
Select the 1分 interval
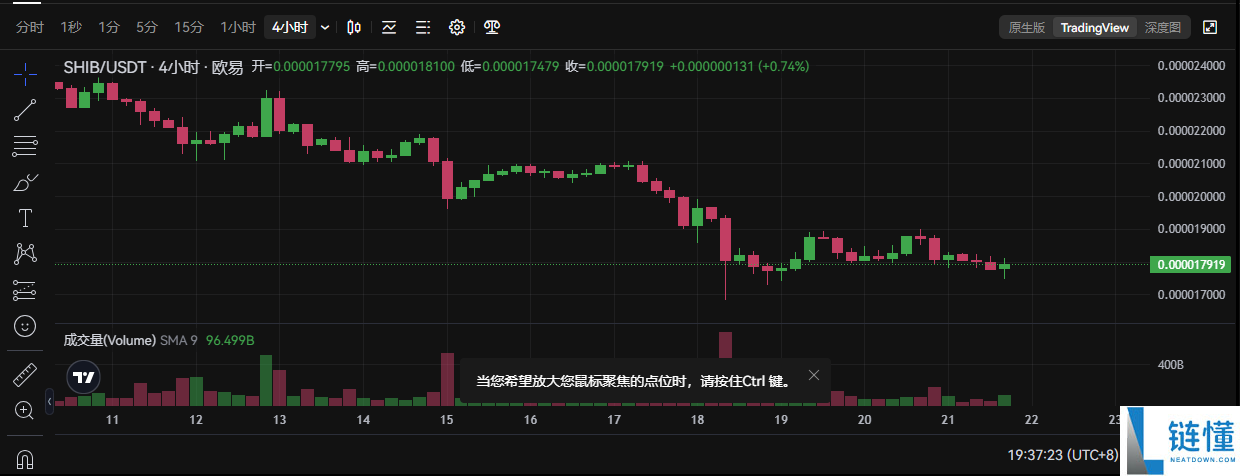109,27
